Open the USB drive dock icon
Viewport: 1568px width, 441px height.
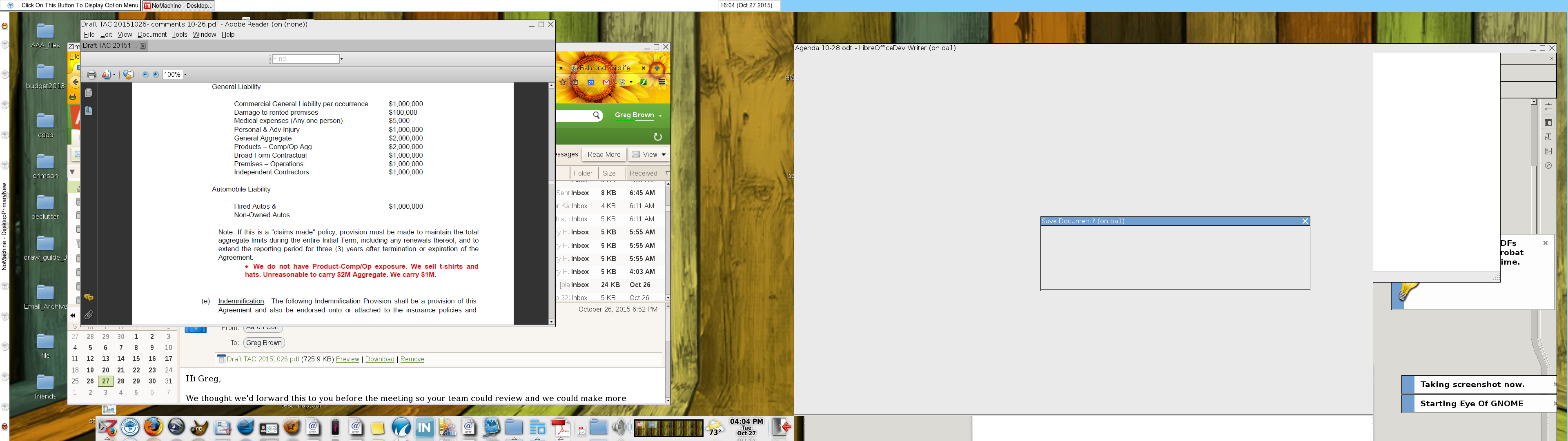[335, 428]
